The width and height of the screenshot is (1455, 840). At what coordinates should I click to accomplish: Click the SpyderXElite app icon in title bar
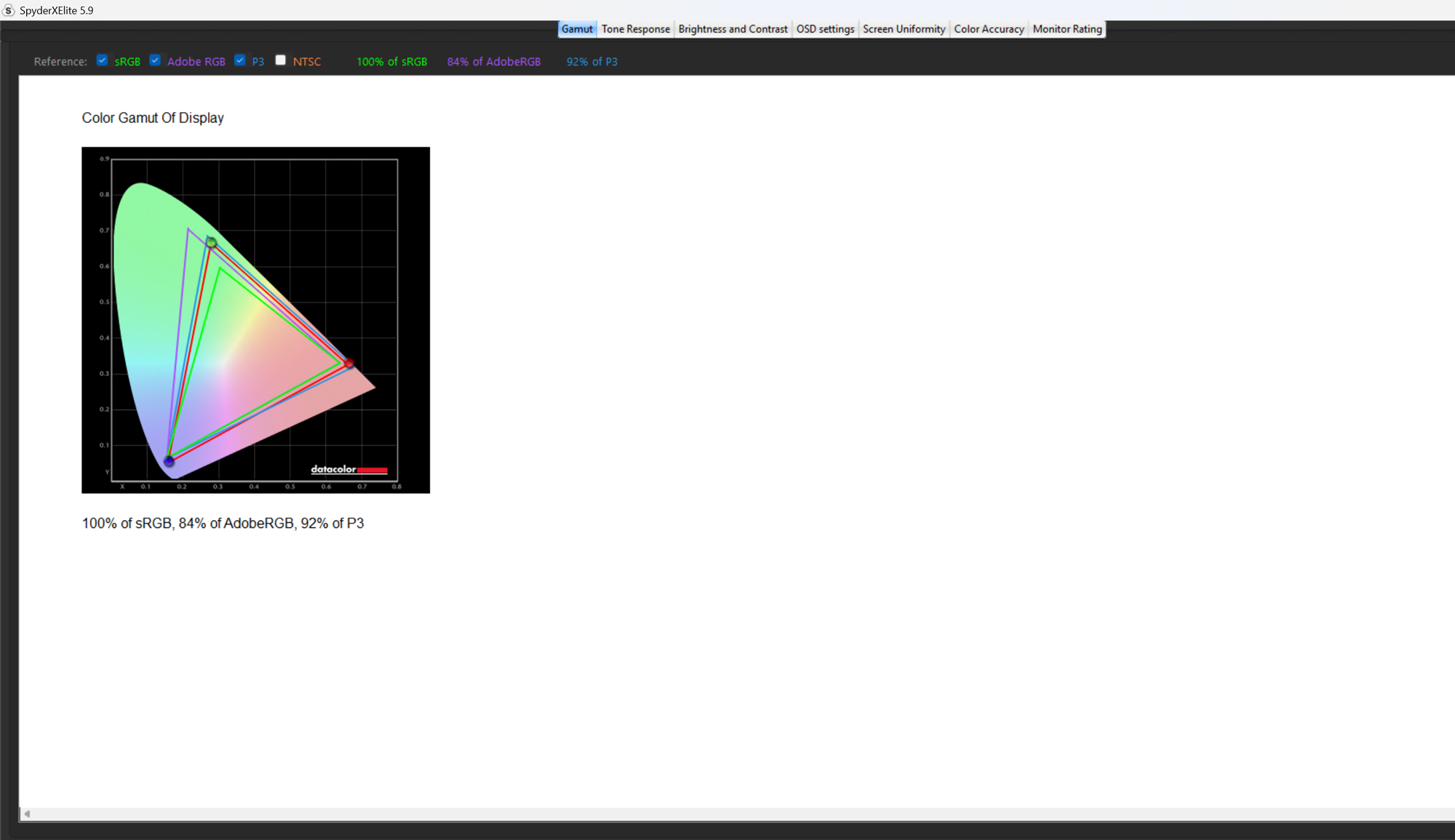[9, 10]
